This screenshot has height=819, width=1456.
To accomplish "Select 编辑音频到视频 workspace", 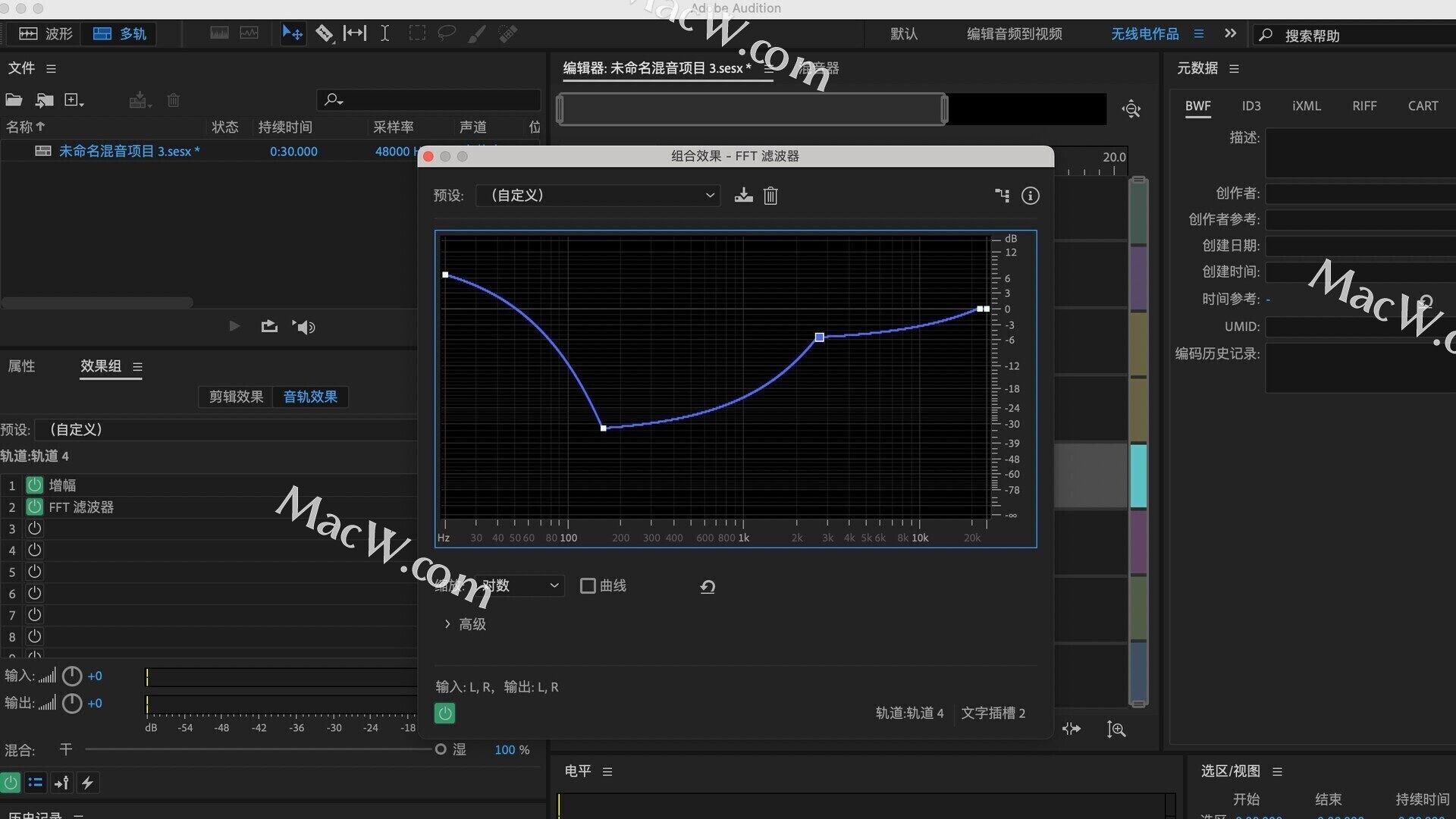I will 1014,34.
